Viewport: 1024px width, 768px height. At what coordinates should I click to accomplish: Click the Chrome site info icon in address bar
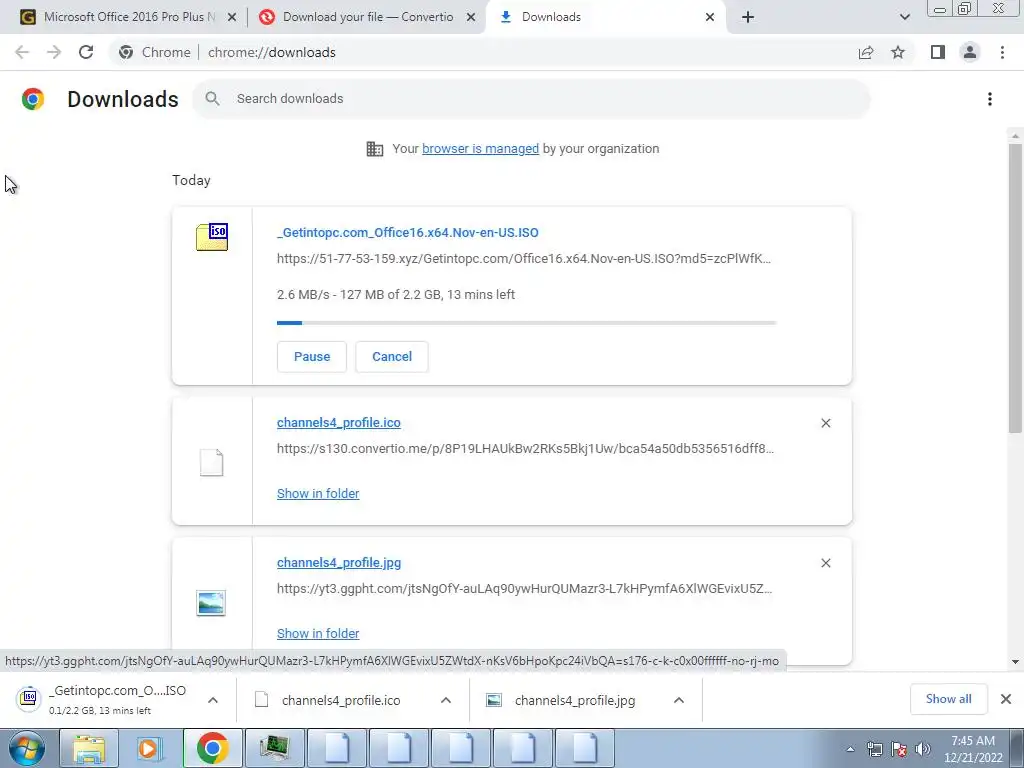coord(126,52)
